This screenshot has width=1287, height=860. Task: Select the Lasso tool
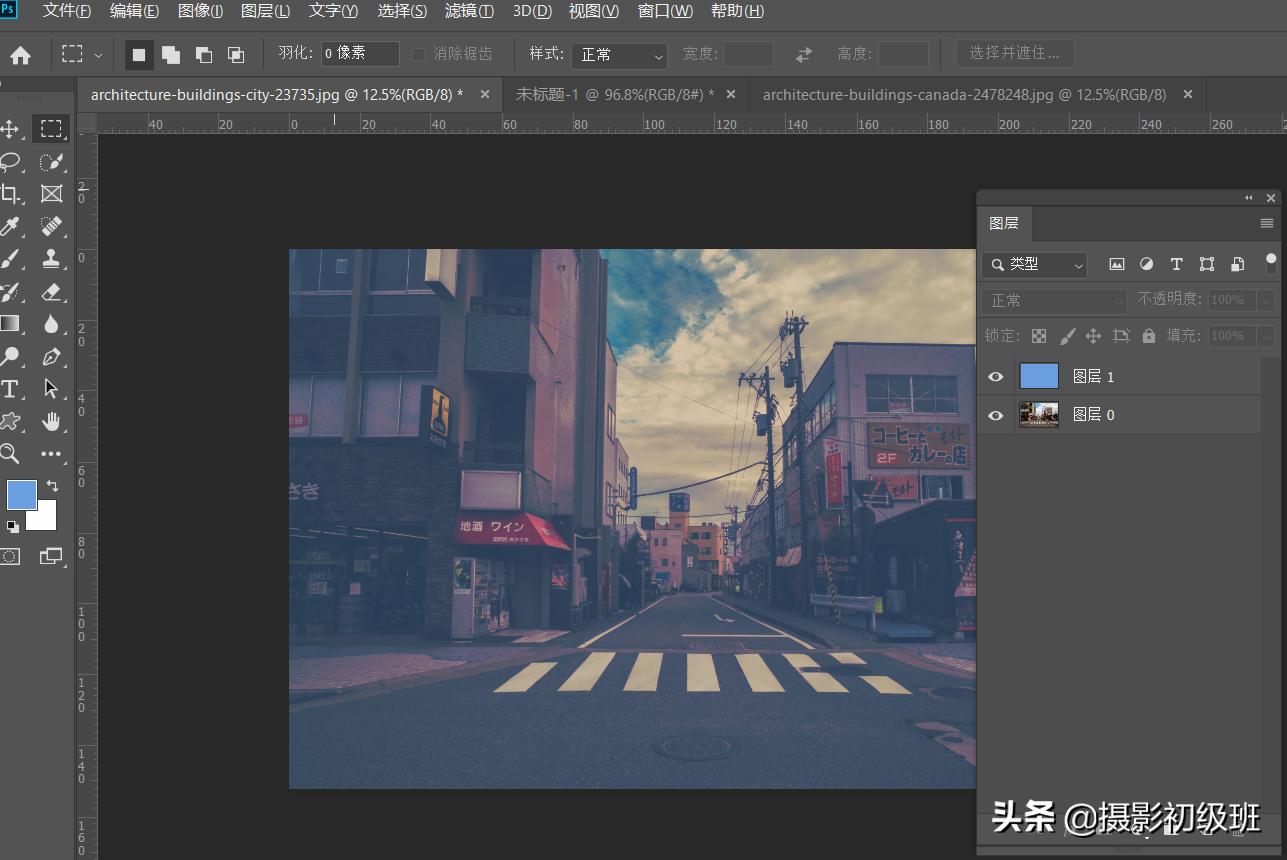[10, 162]
